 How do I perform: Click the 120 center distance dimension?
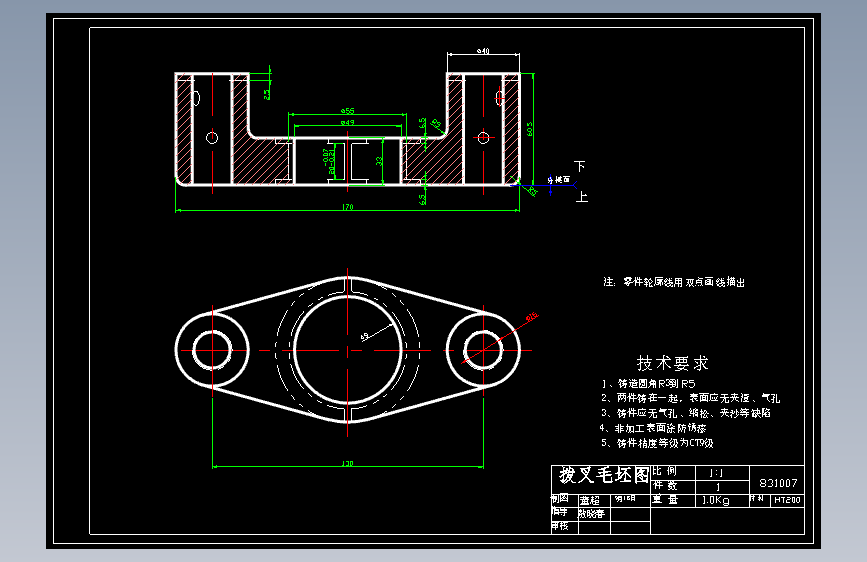(x=347, y=463)
